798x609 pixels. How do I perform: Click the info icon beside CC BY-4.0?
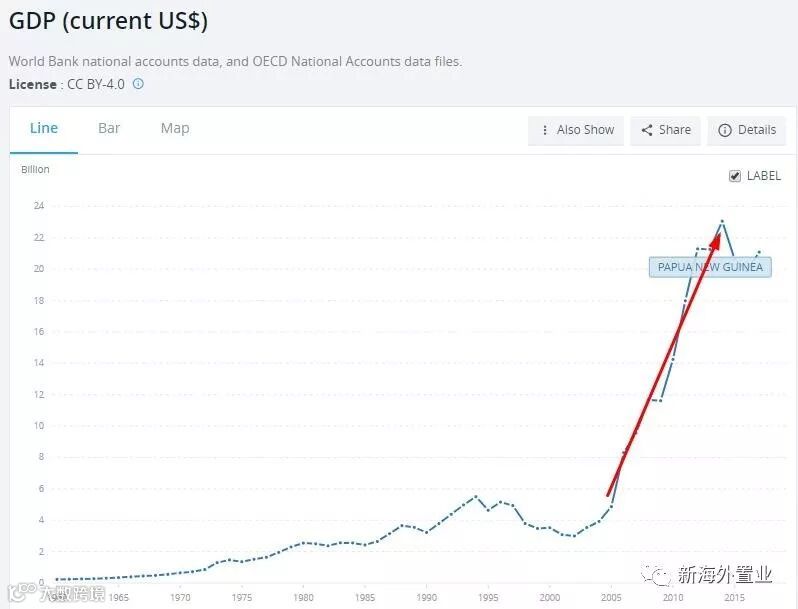(138, 84)
